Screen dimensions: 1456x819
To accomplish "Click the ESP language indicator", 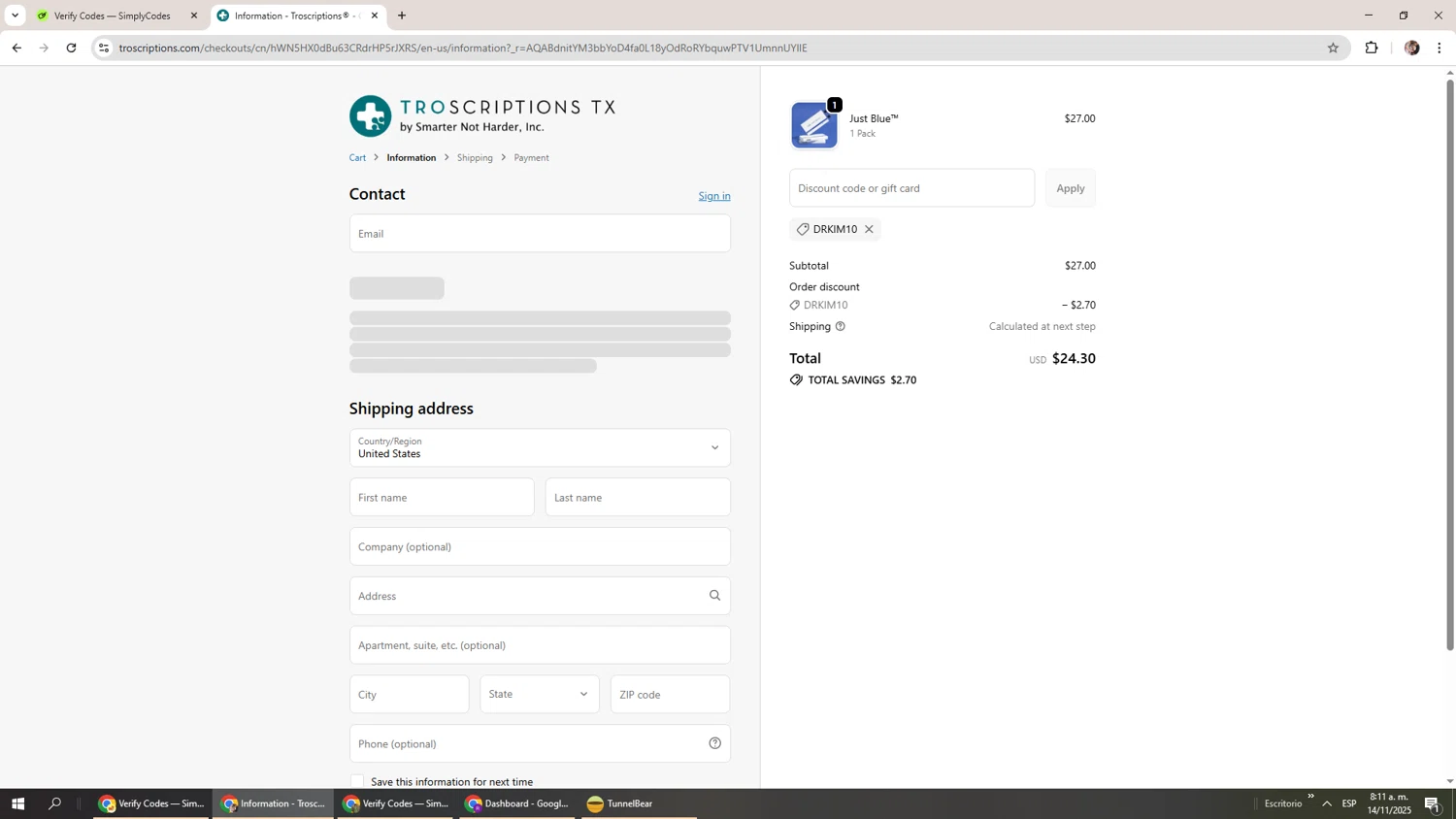I will click(1349, 803).
